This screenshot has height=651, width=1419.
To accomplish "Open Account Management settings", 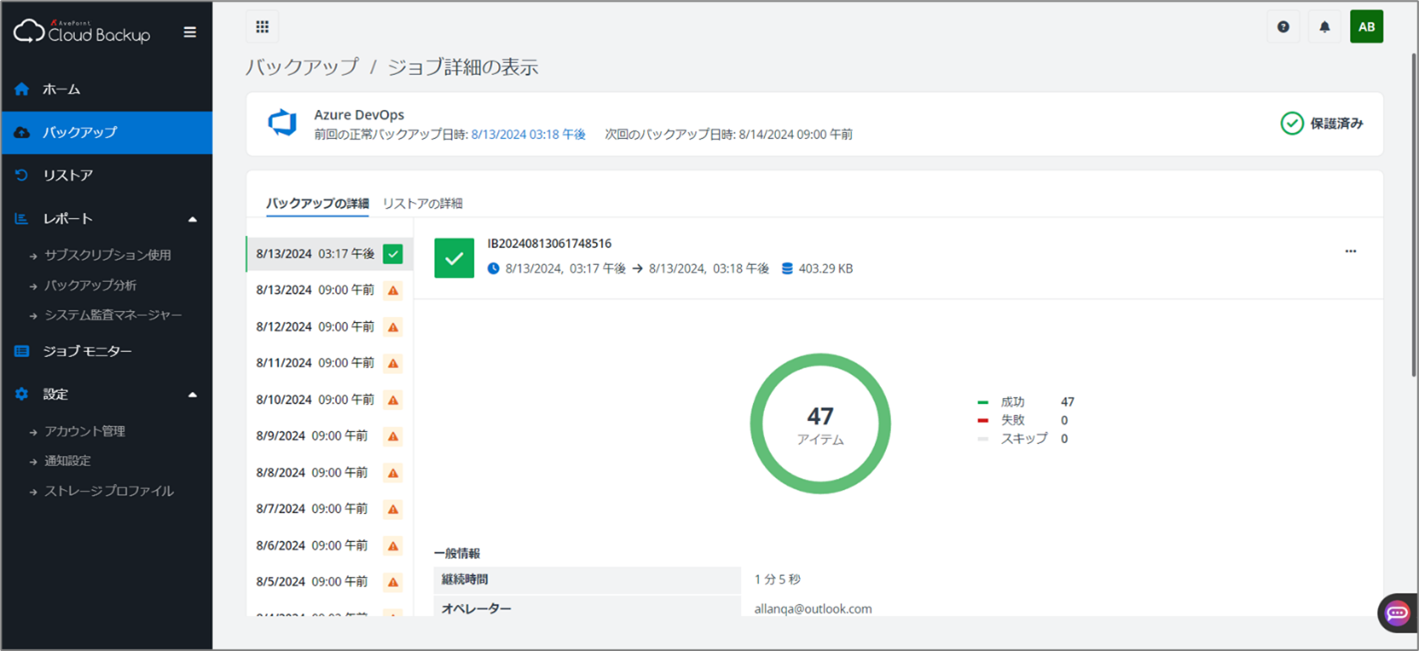I will 85,431.
